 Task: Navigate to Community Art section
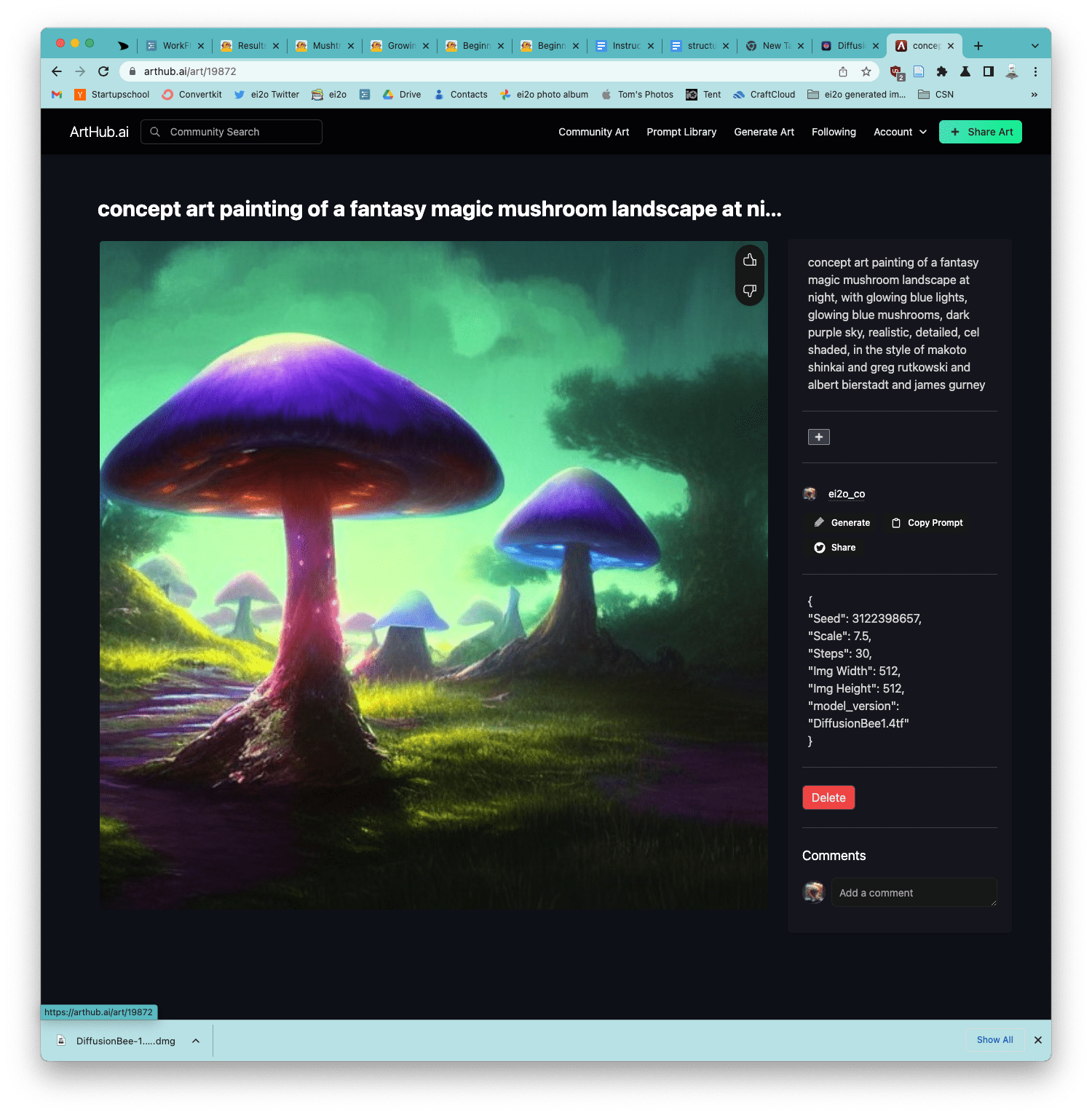[x=593, y=132]
